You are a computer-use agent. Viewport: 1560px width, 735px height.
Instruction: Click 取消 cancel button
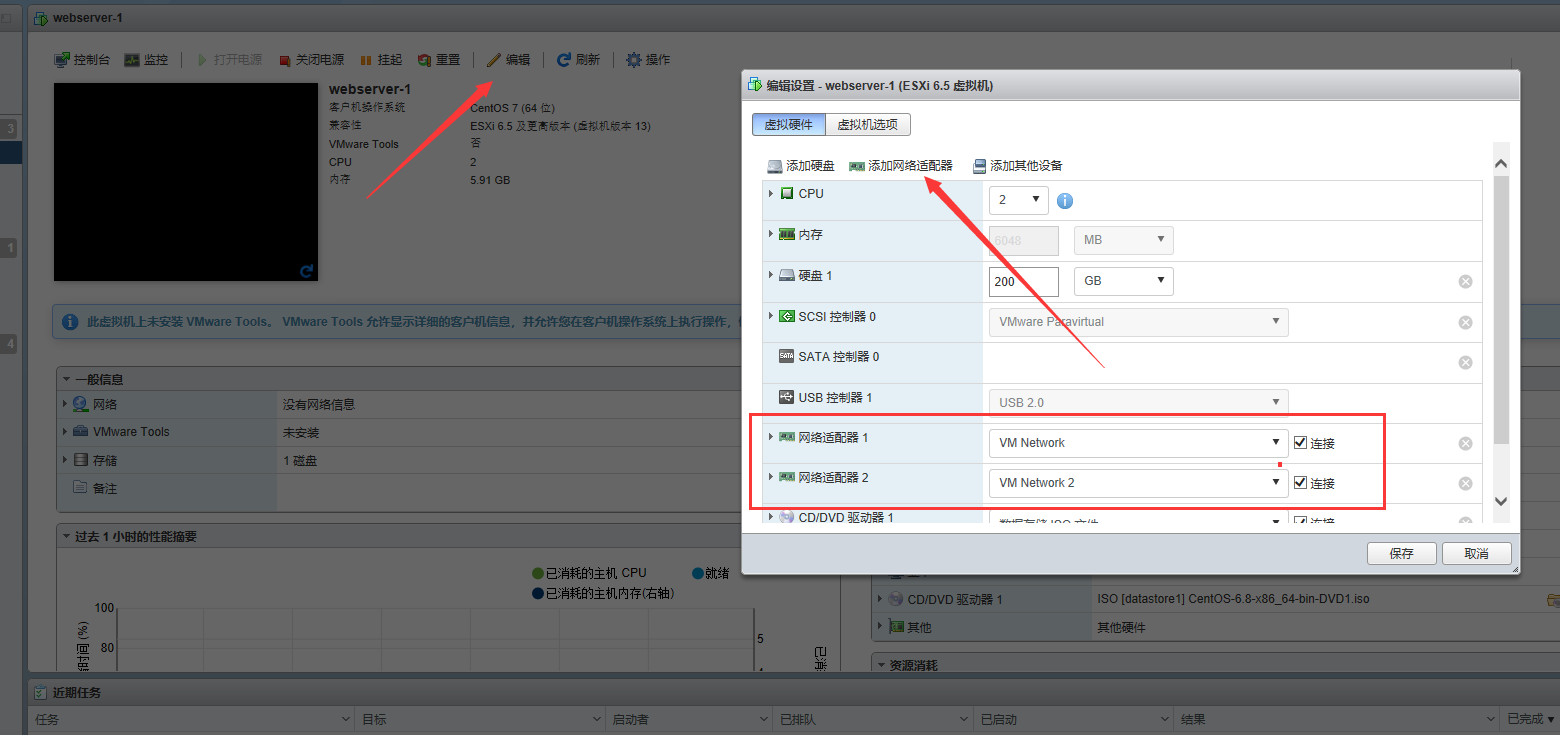(1477, 554)
